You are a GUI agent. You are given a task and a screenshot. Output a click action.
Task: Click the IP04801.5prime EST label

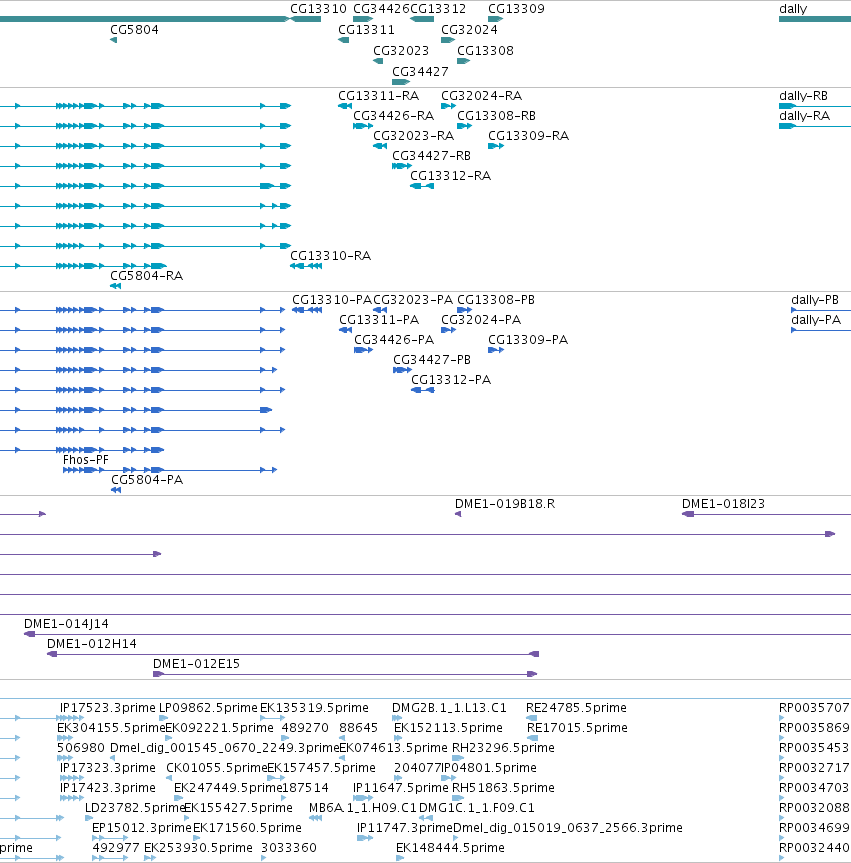tap(489, 768)
